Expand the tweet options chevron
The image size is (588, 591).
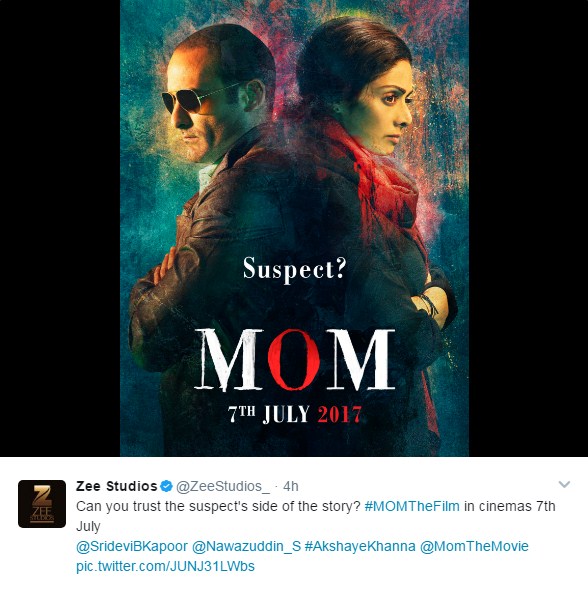point(564,484)
